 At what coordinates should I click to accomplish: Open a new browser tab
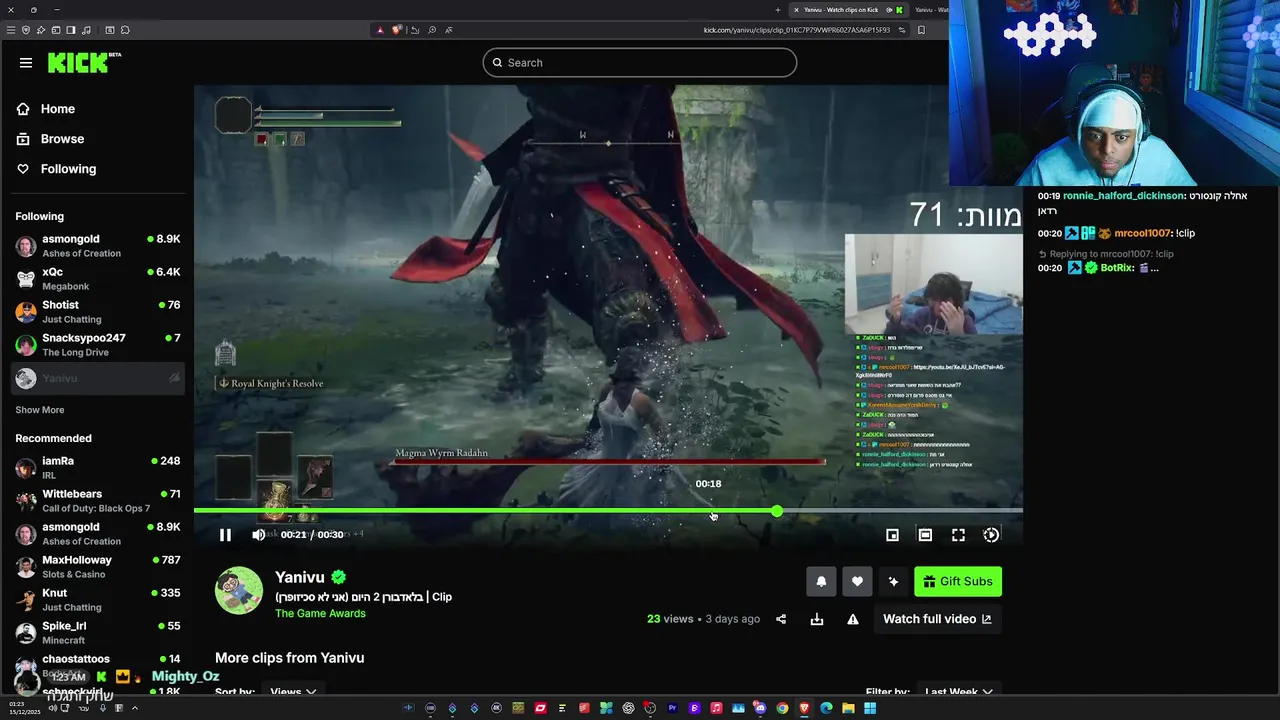click(778, 10)
